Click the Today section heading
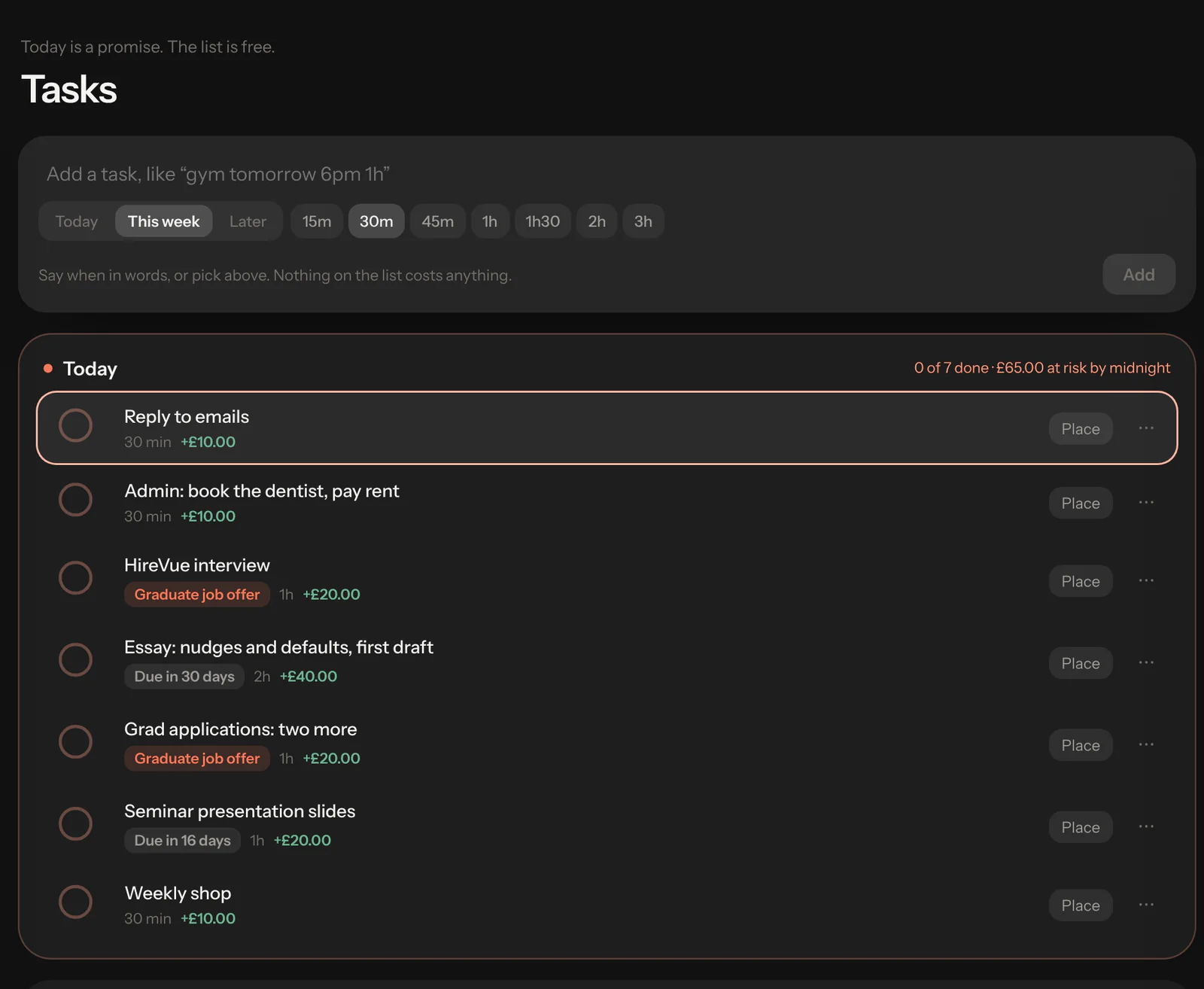 click(90, 369)
